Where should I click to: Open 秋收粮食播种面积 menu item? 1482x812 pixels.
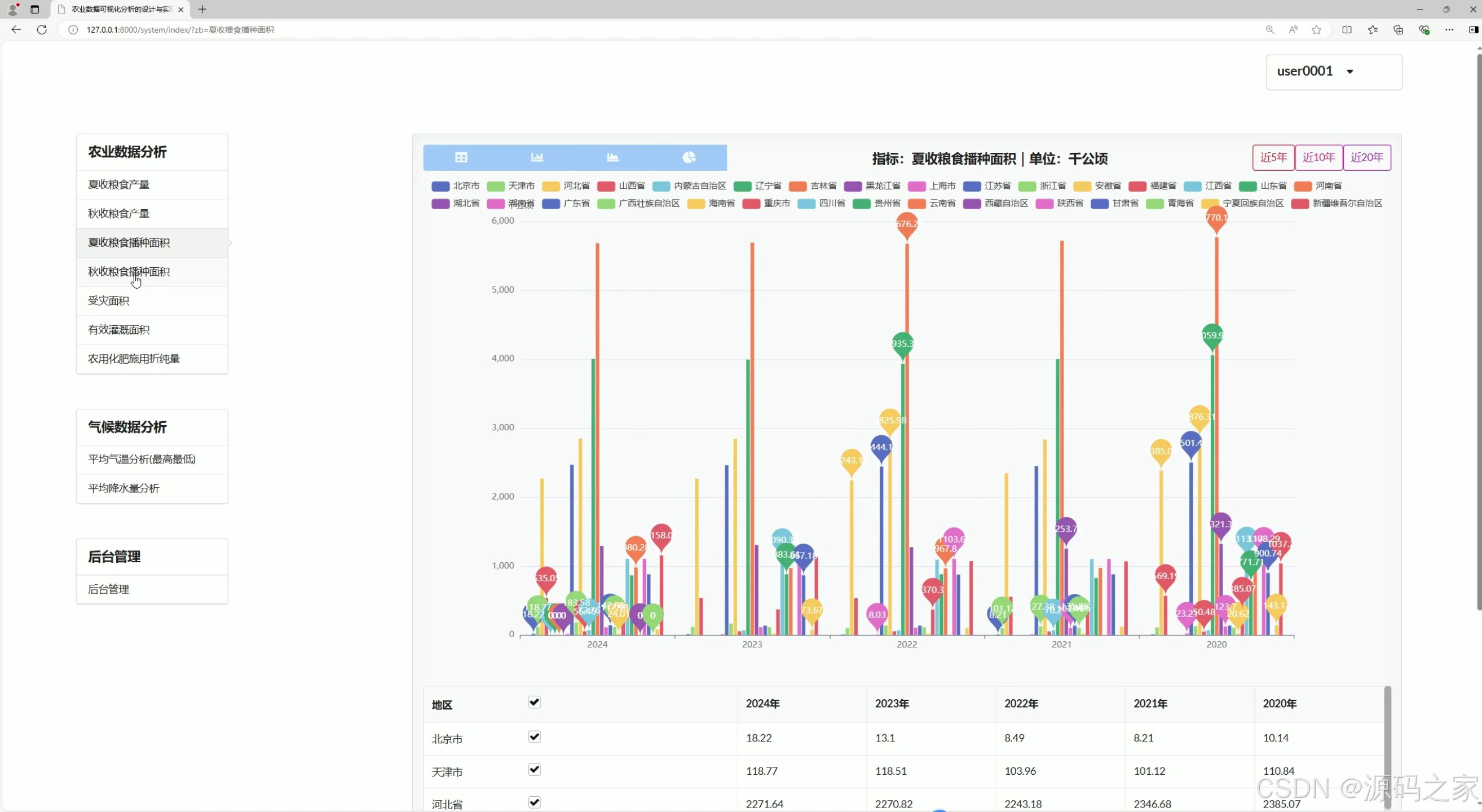[x=129, y=271]
